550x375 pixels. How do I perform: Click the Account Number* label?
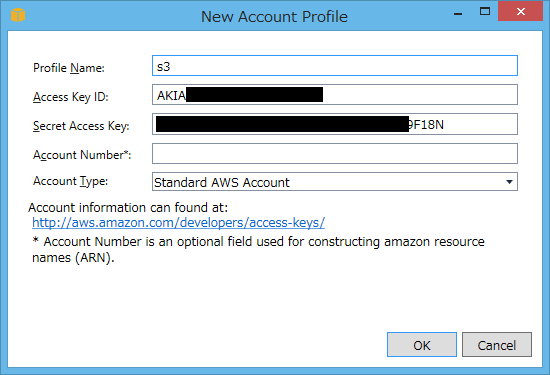tap(82, 155)
